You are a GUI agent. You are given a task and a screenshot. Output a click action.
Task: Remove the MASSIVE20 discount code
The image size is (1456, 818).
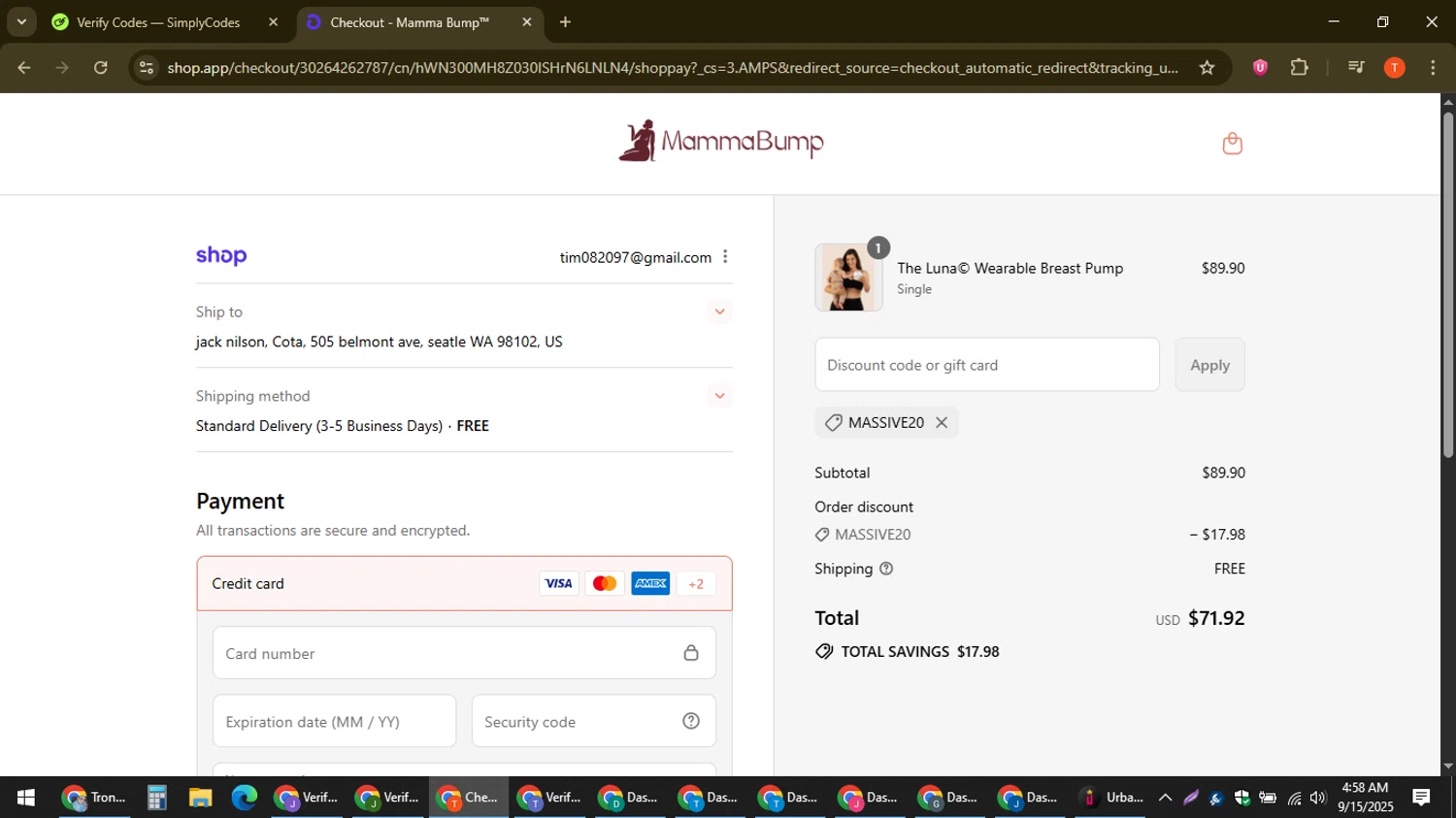tap(942, 423)
